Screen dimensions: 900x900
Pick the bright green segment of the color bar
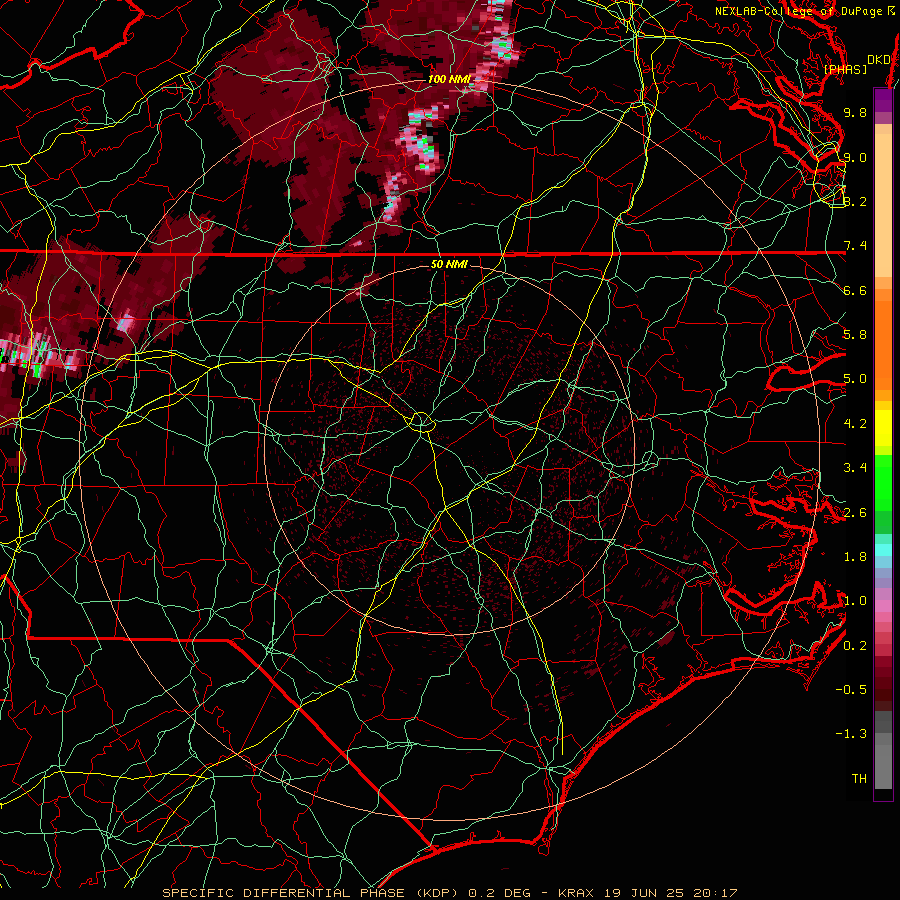pos(883,482)
